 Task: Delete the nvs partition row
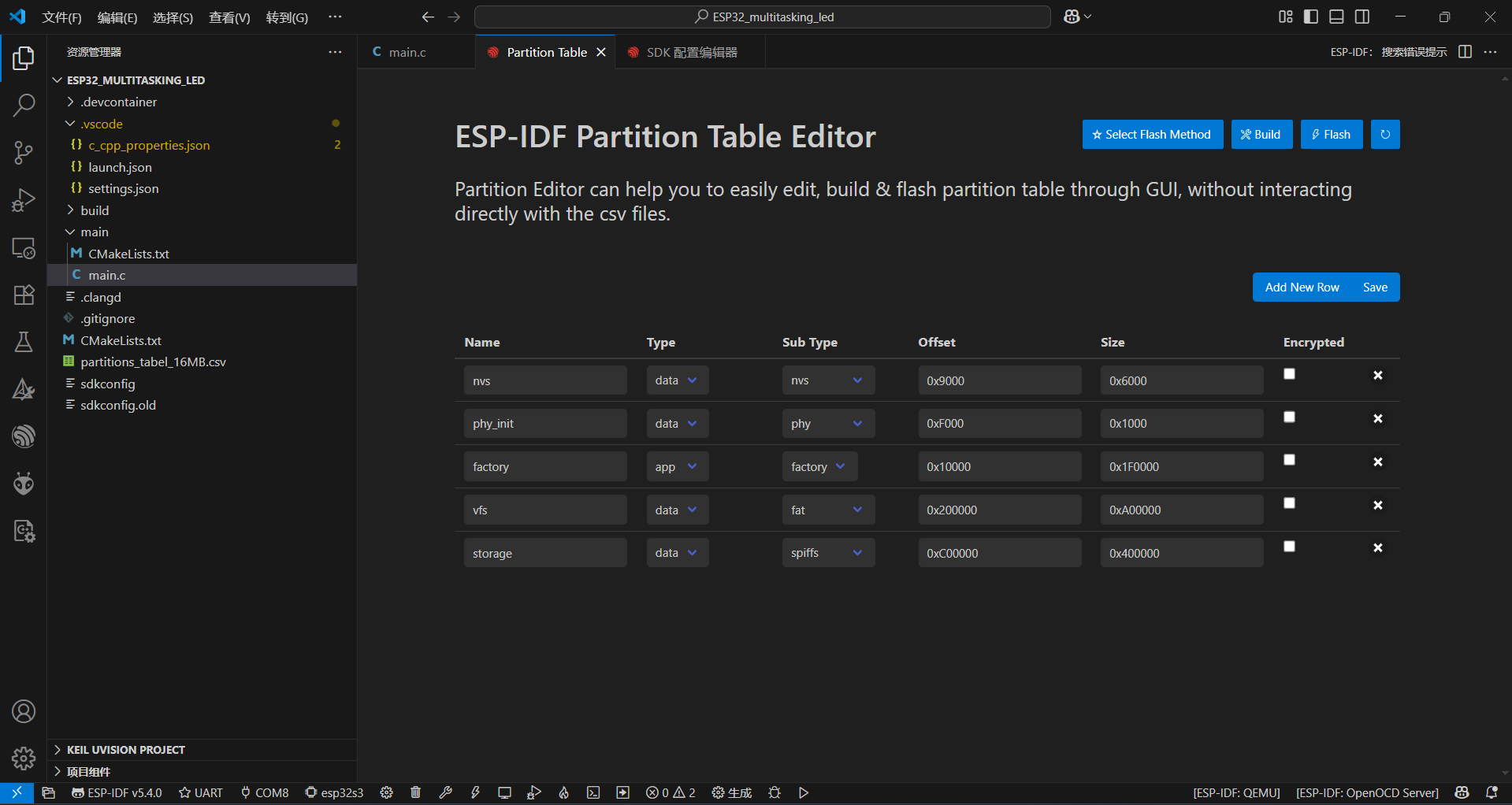pyautogui.click(x=1377, y=376)
